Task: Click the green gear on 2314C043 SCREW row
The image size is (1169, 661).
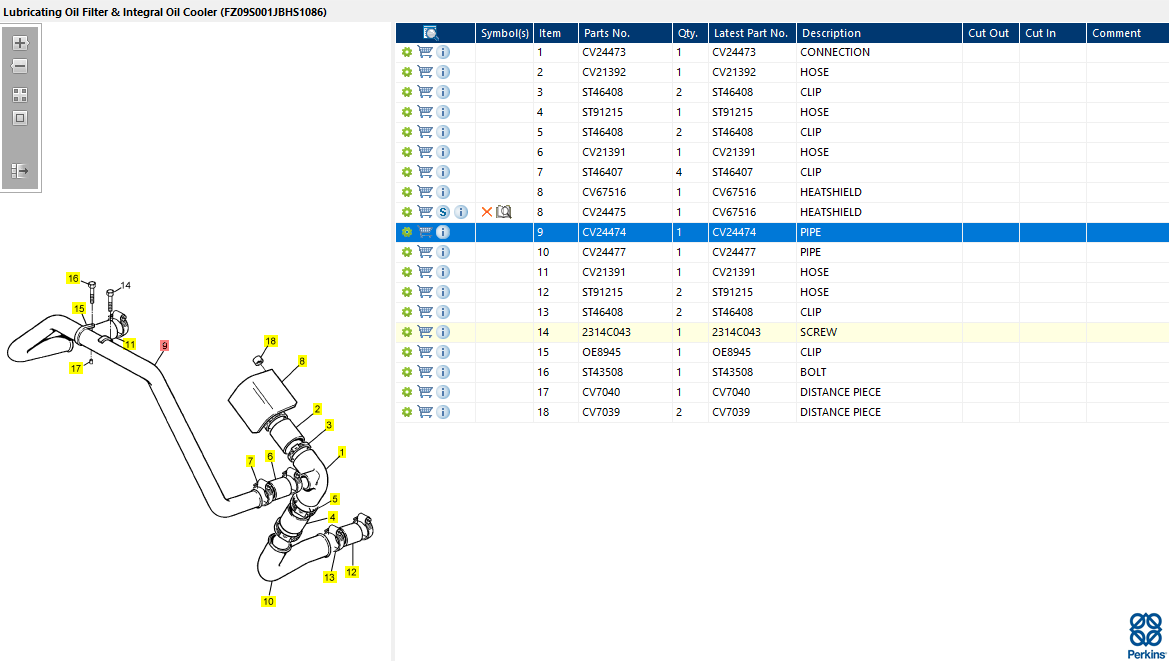Action: [406, 332]
